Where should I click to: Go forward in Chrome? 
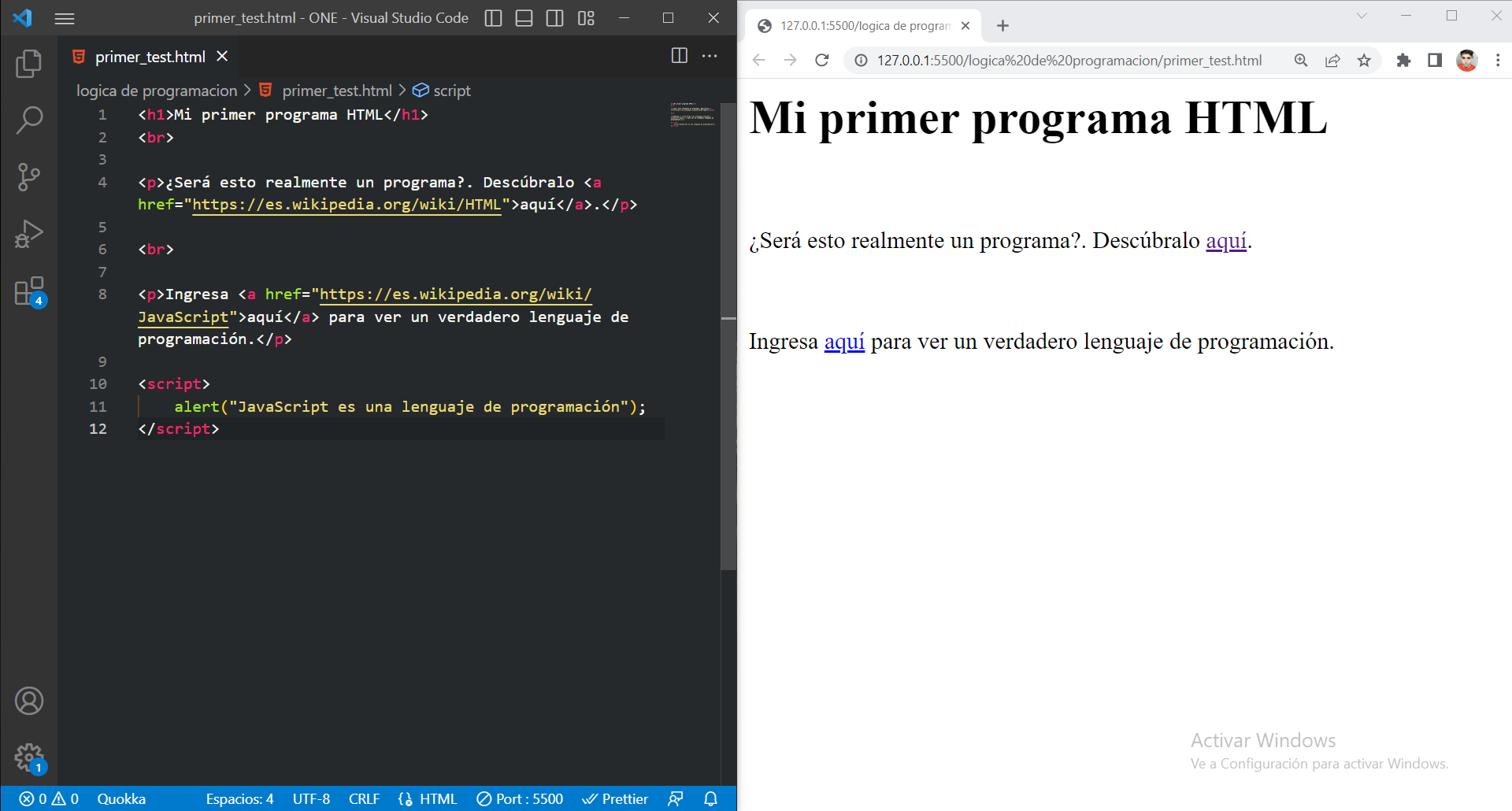click(790, 61)
